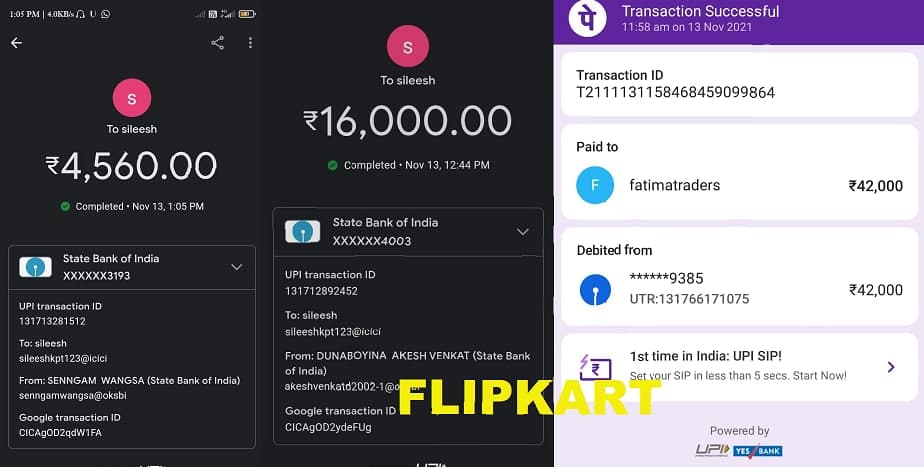Tap the Google transaction ID CICAgOD2qdW1FA
The image size is (924, 467).
coord(60,433)
